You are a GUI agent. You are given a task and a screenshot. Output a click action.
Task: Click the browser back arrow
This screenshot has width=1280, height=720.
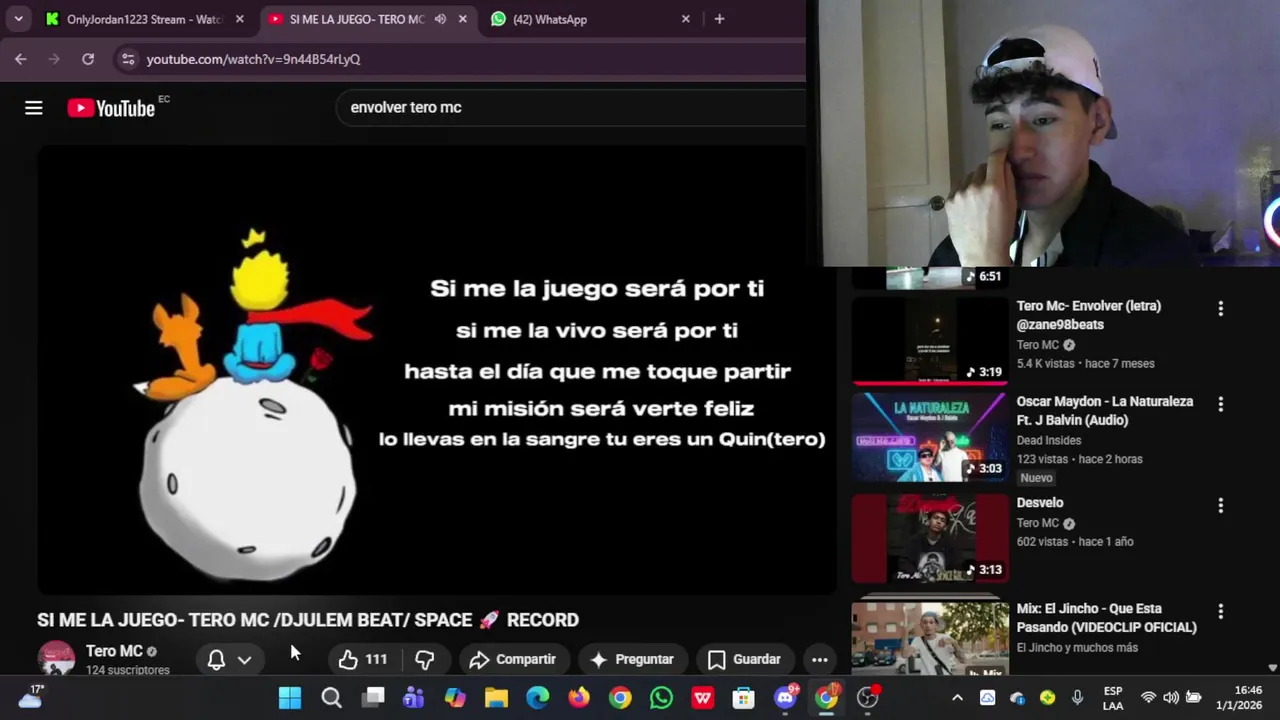tap(21, 59)
